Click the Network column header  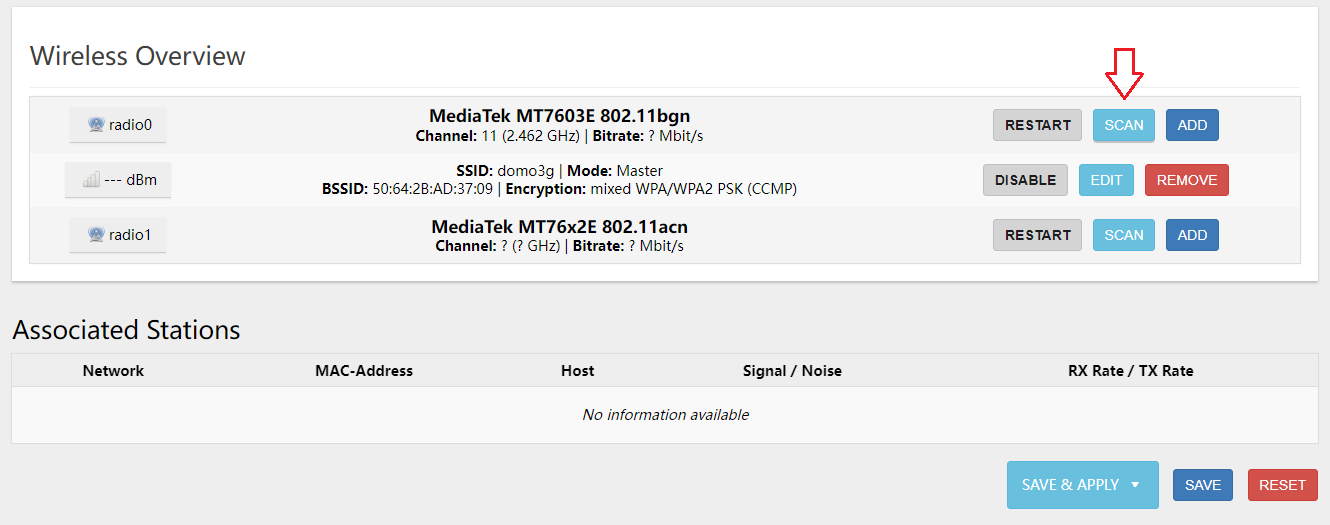click(x=113, y=370)
